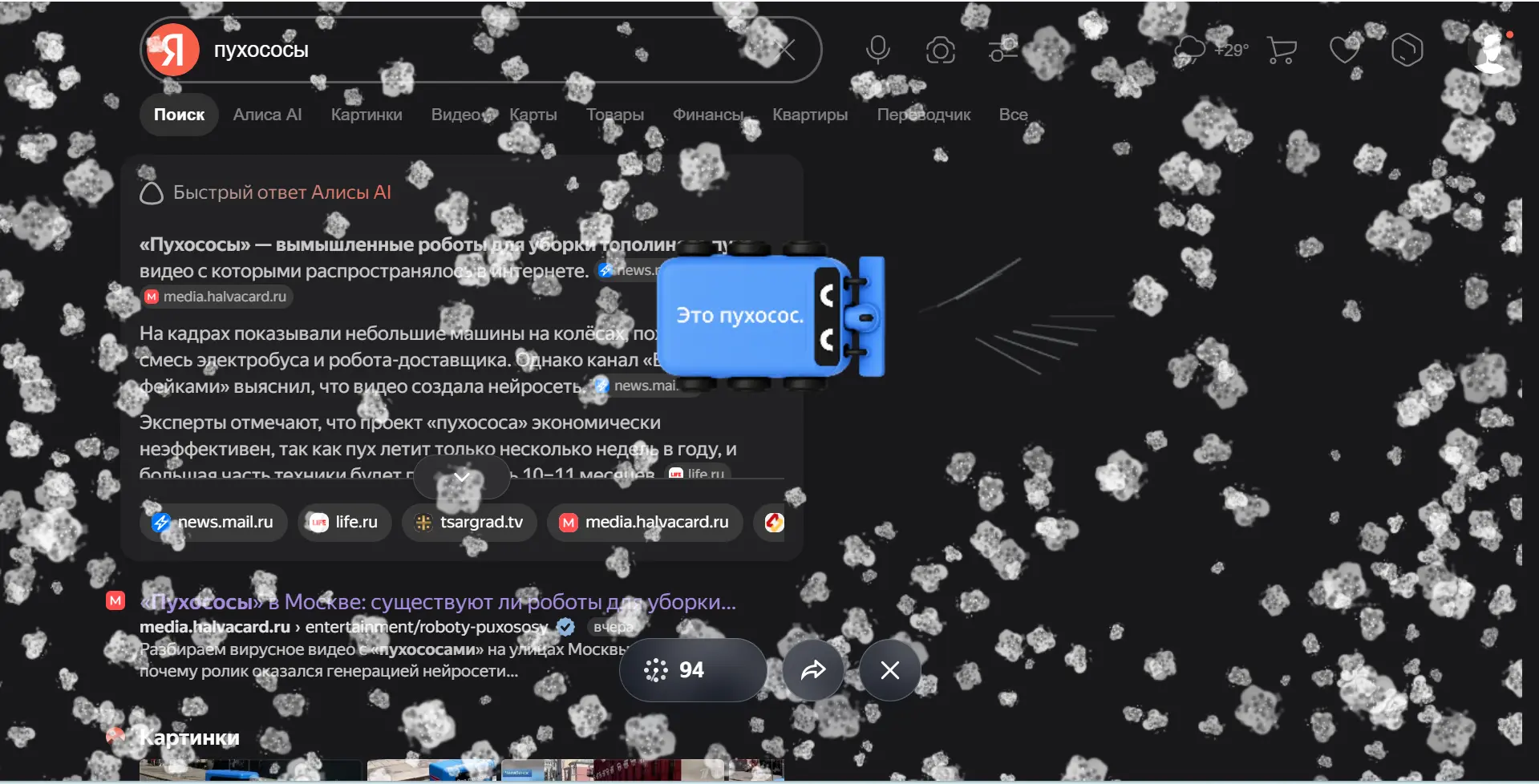Open the Переводчик tab

[x=924, y=115]
